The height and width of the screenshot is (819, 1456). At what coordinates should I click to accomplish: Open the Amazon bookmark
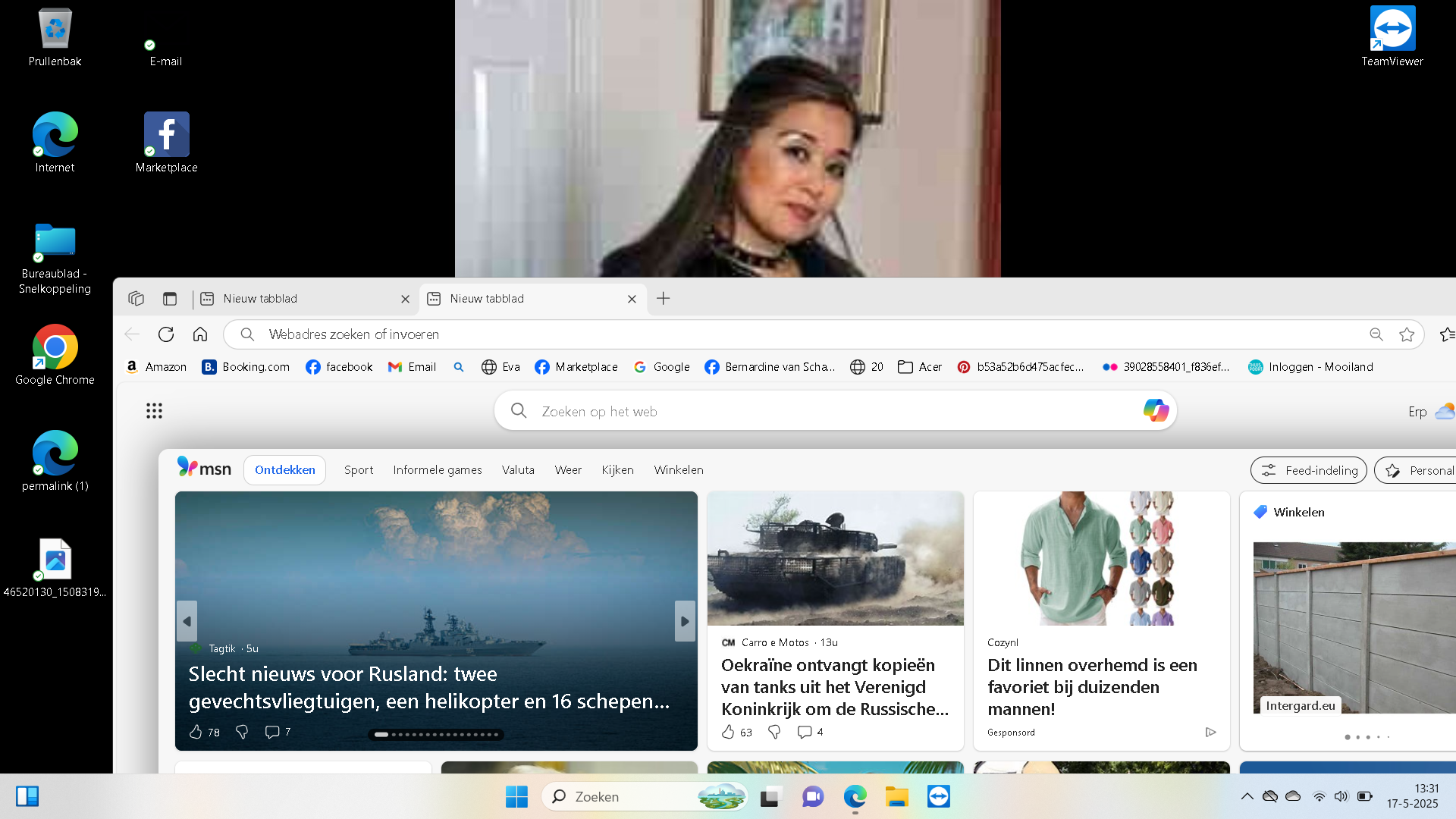click(156, 367)
